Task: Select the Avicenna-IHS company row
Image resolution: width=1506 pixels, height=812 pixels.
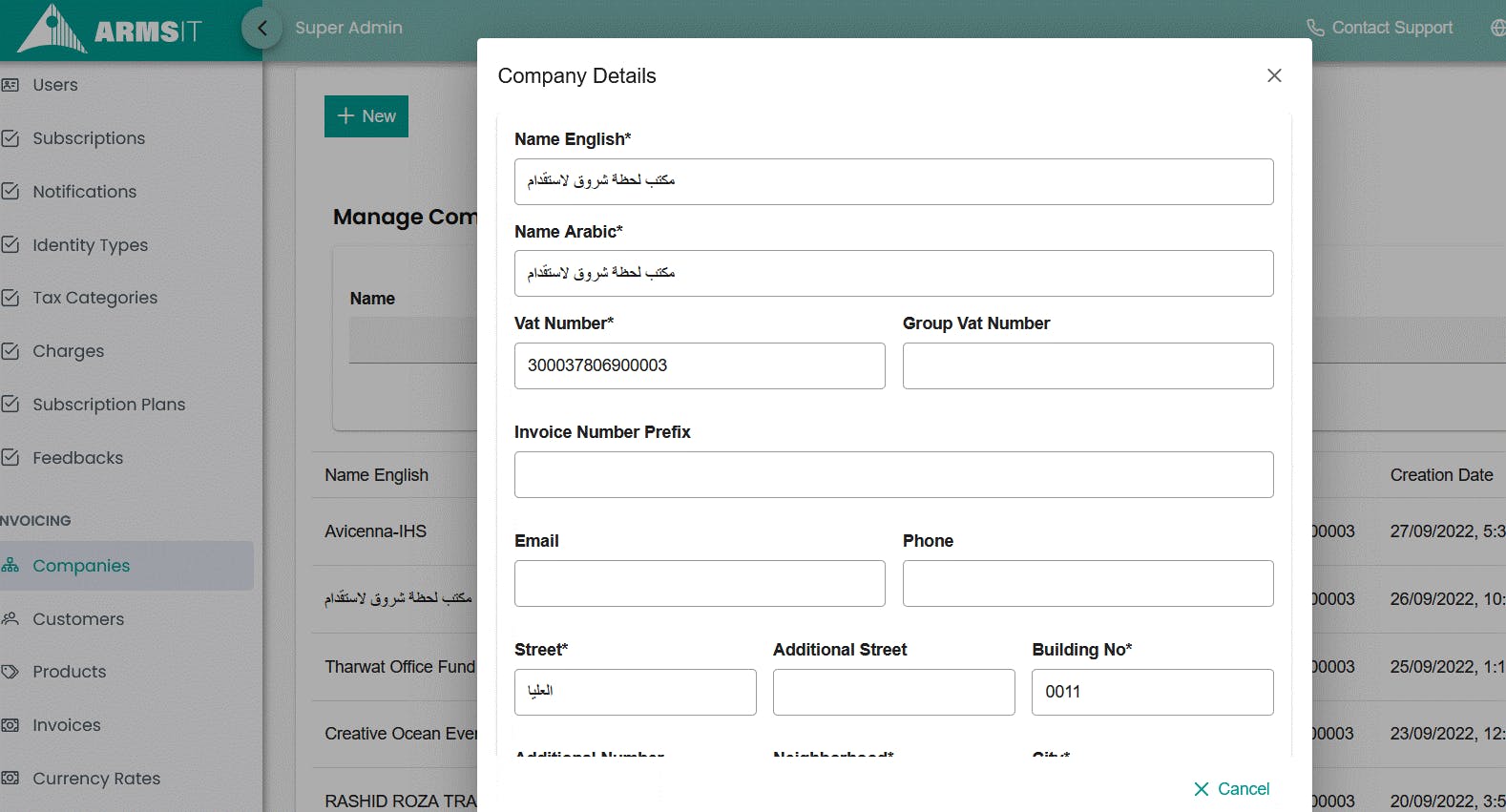Action: coord(375,531)
